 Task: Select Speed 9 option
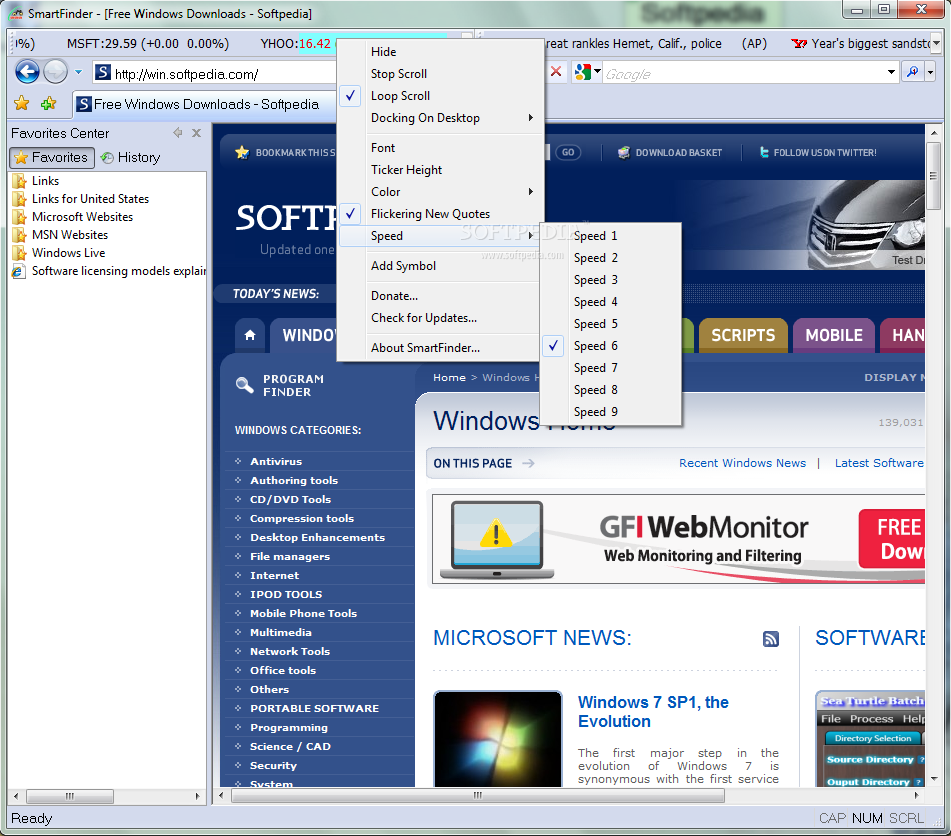click(611, 412)
